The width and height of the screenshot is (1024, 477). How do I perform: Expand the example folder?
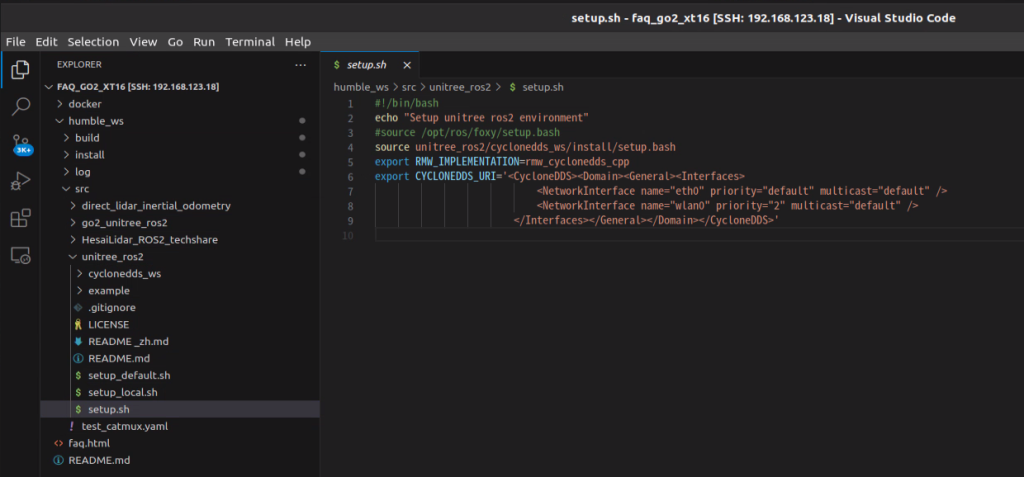tap(79, 291)
